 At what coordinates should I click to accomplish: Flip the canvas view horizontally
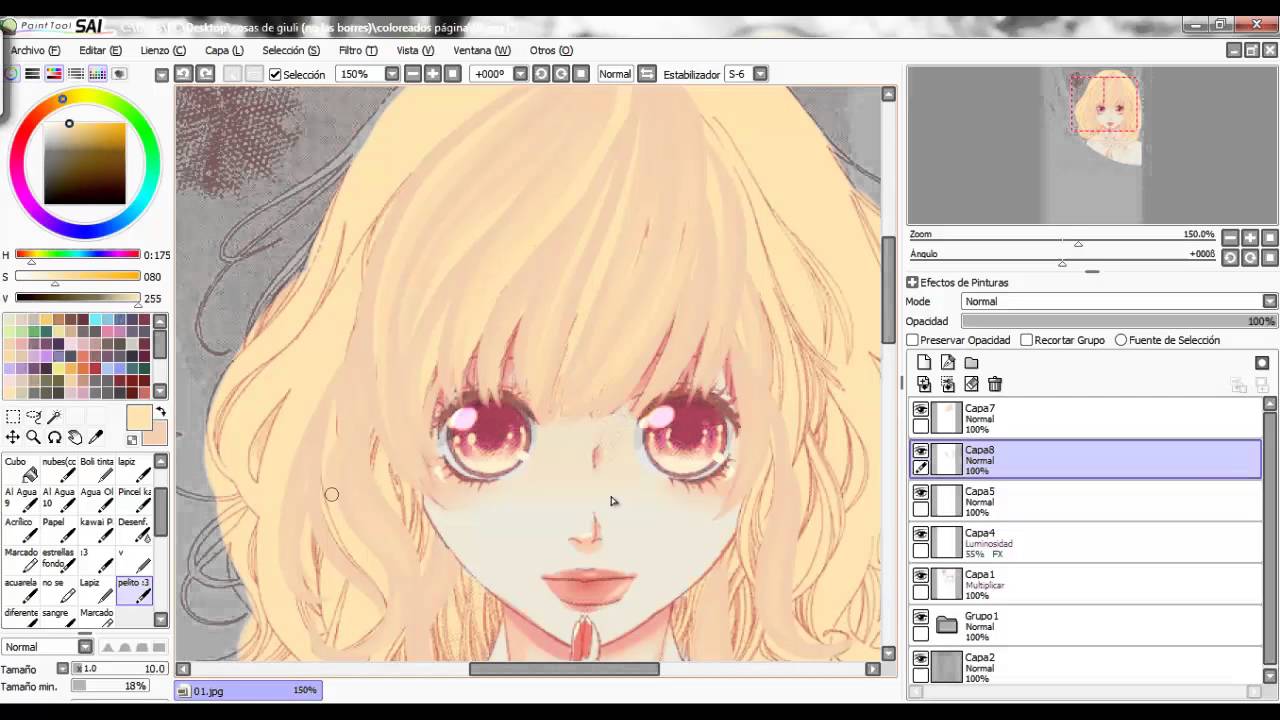click(x=647, y=74)
